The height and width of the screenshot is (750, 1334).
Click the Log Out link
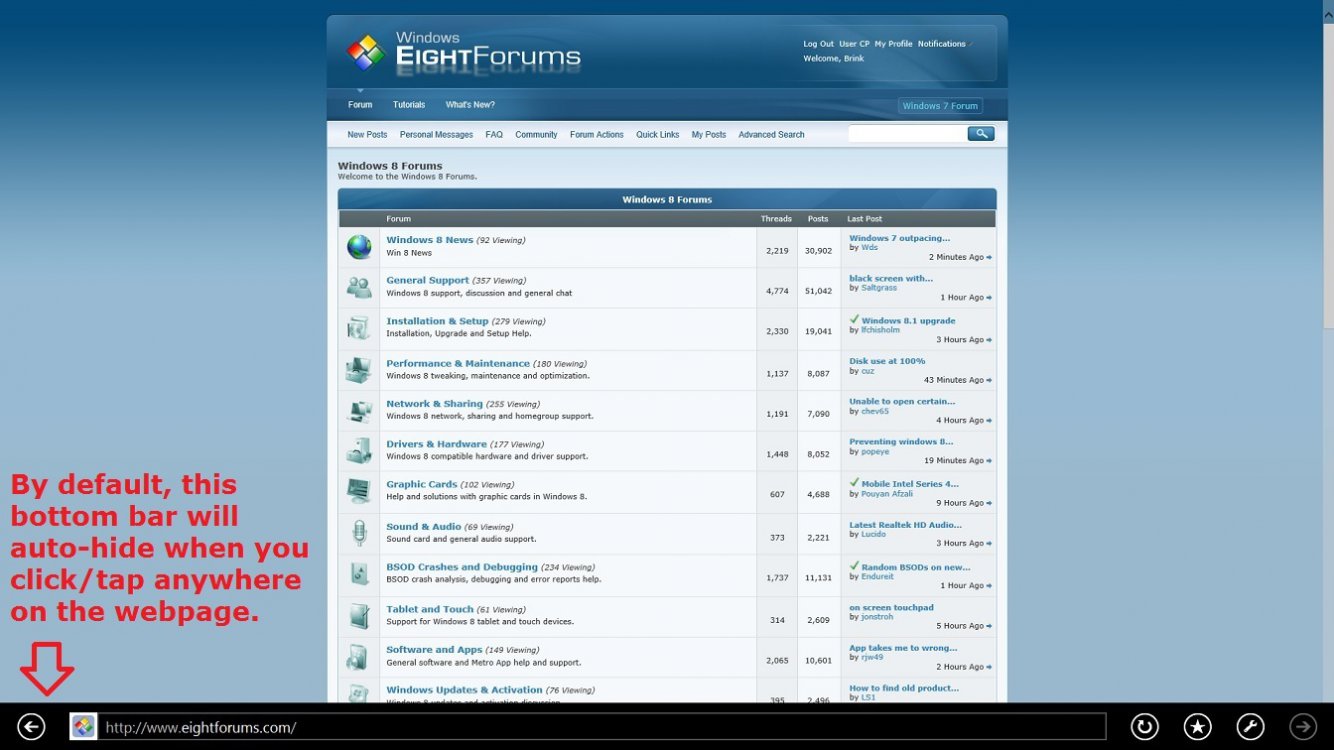(x=818, y=44)
